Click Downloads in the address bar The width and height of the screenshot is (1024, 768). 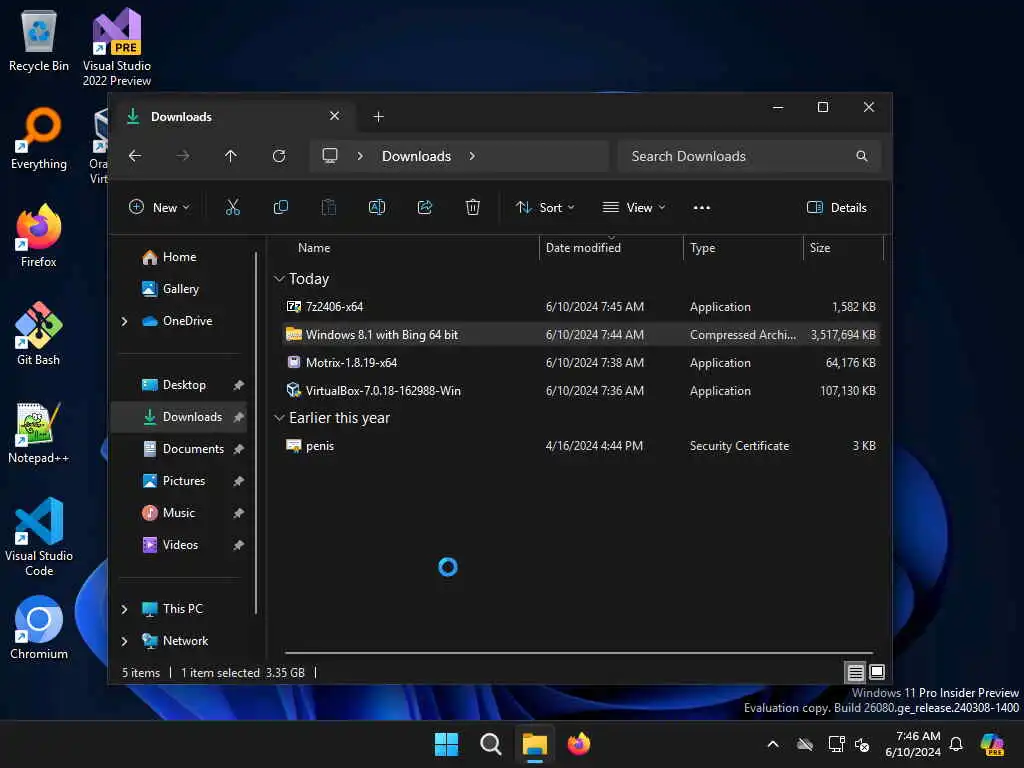(417, 156)
